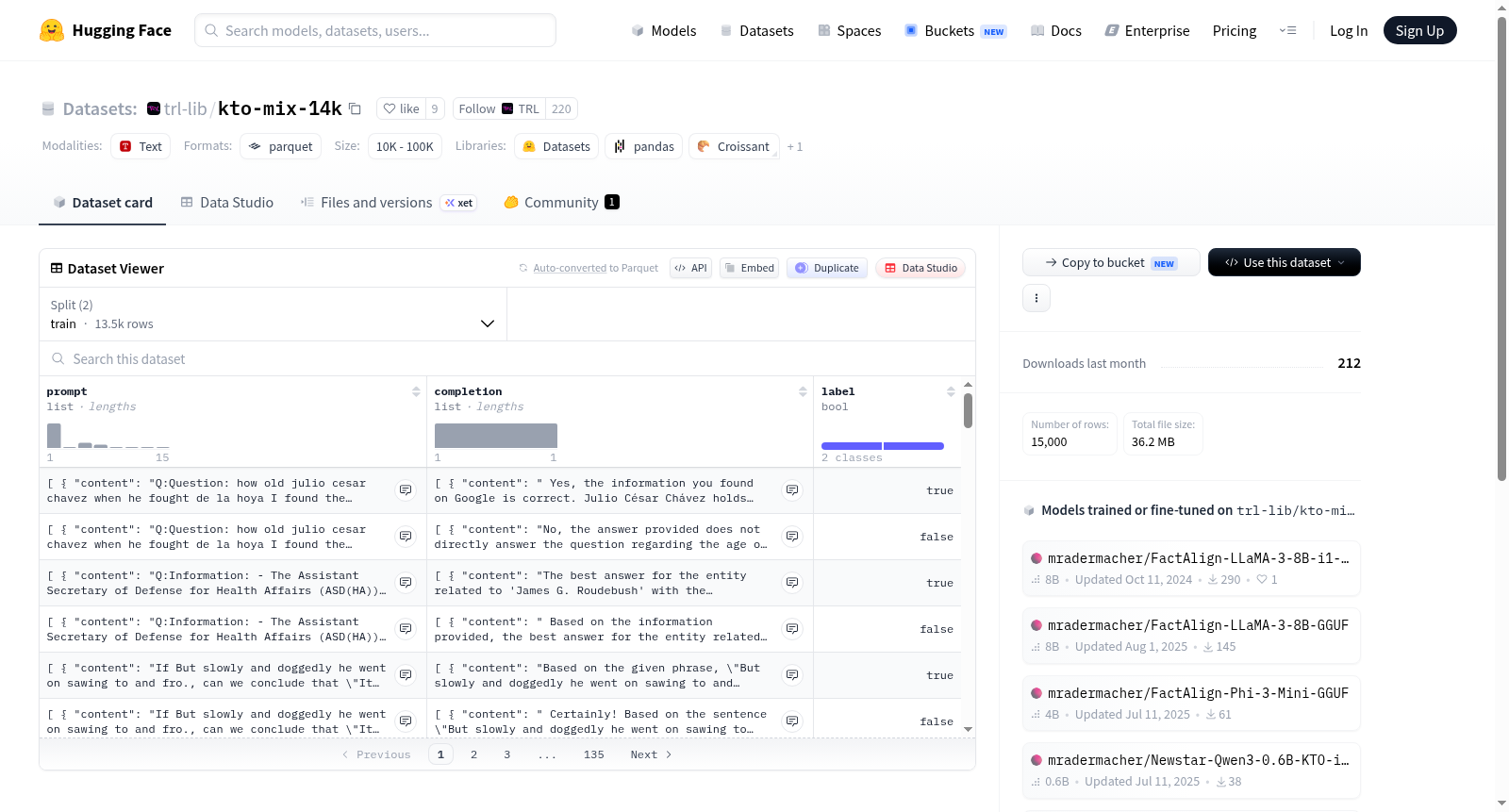1509x812 pixels.
Task: Expand prompt cell for first julio cesar row
Action: (406, 490)
